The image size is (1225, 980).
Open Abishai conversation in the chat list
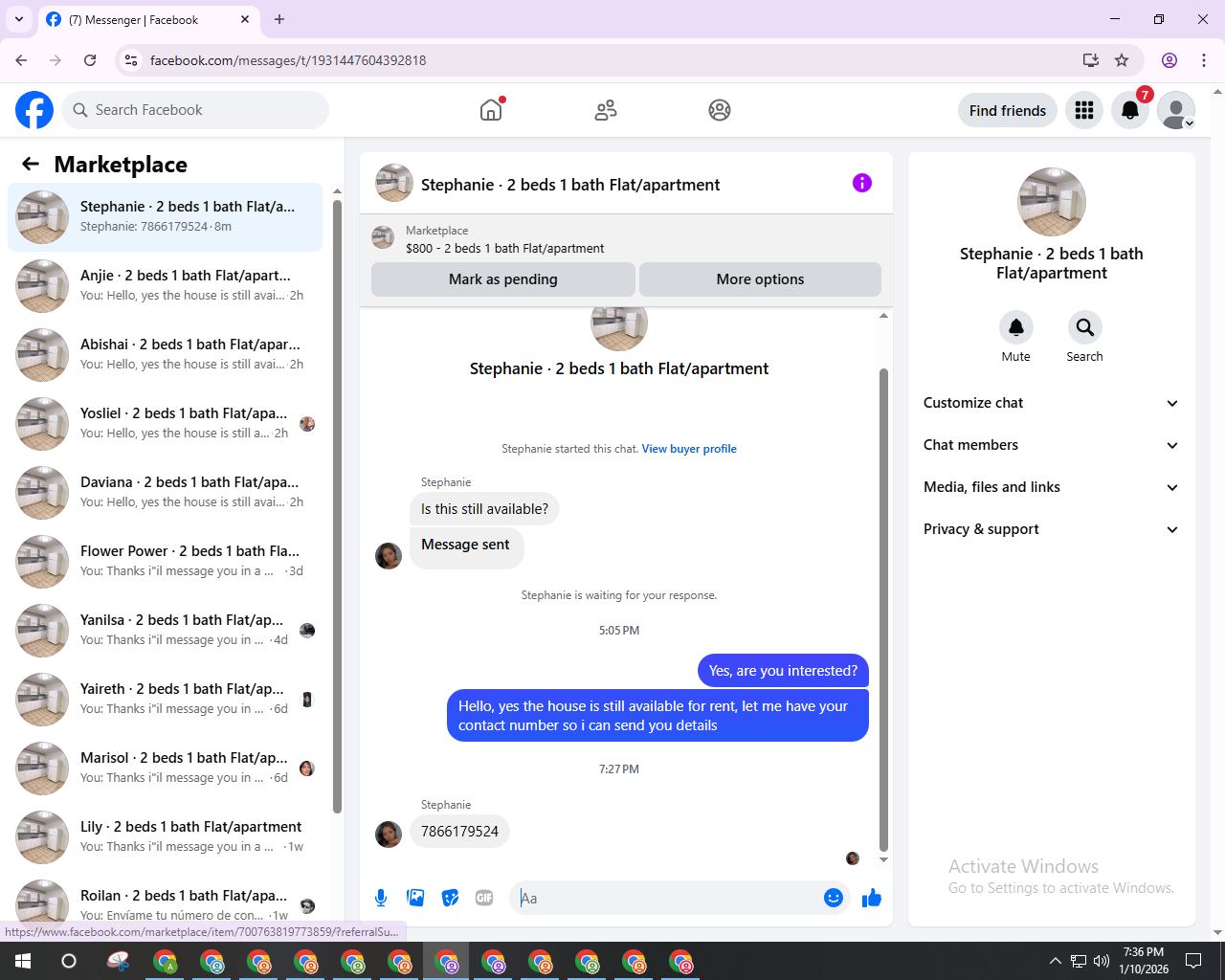165,355
